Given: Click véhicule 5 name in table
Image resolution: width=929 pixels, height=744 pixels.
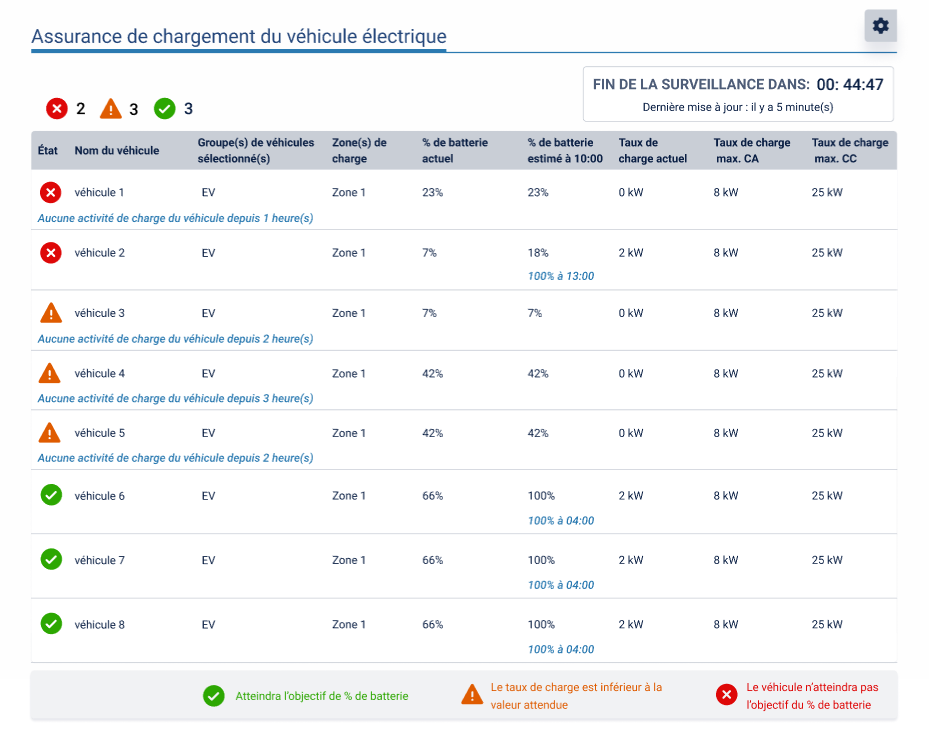Looking at the screenshot, I should pyautogui.click(x=100, y=434).
